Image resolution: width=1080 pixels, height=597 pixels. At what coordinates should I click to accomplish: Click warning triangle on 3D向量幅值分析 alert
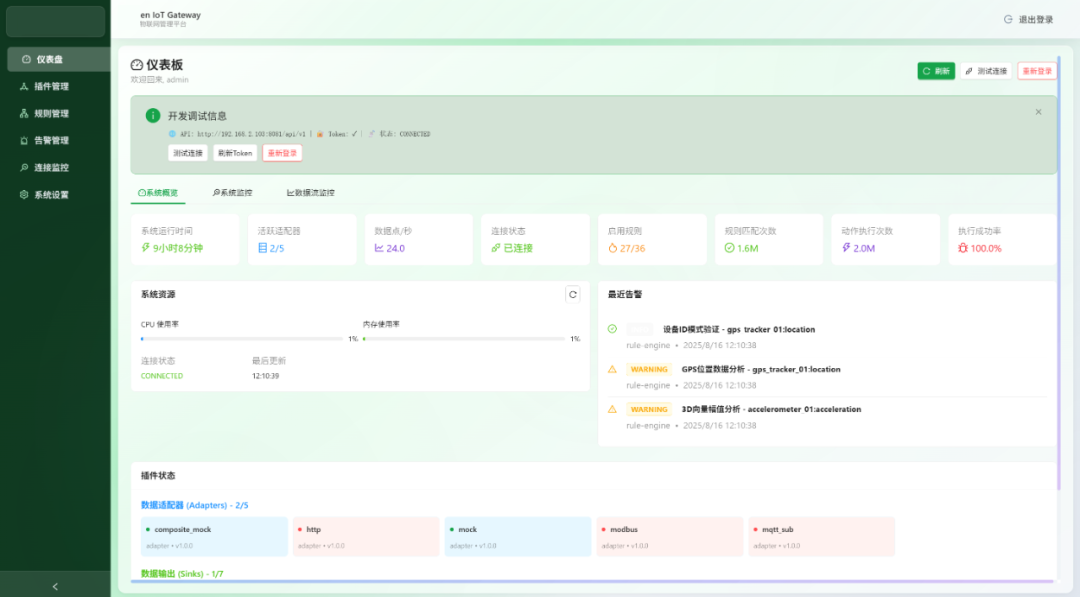pos(612,409)
